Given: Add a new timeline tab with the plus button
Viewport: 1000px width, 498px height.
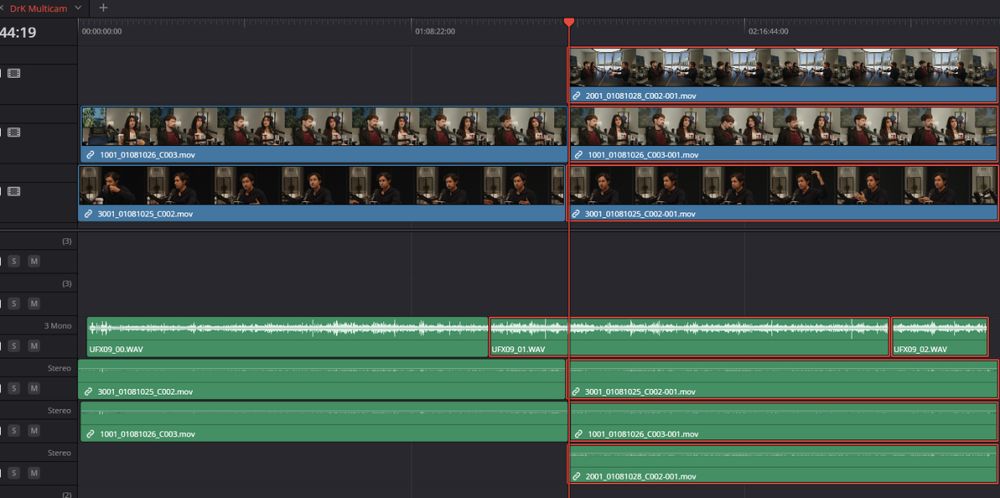Looking at the screenshot, I should [x=103, y=8].
